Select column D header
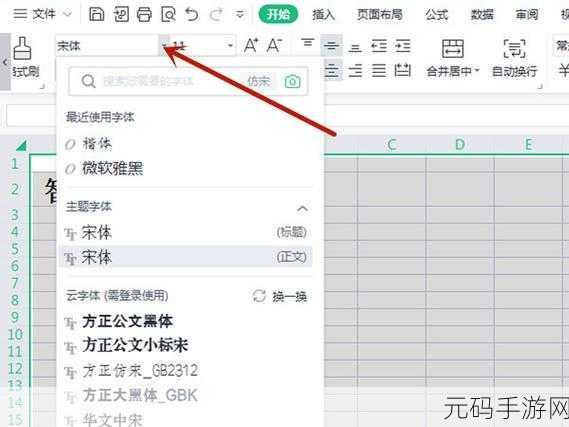Image resolution: width=569 pixels, height=427 pixels. [x=460, y=145]
